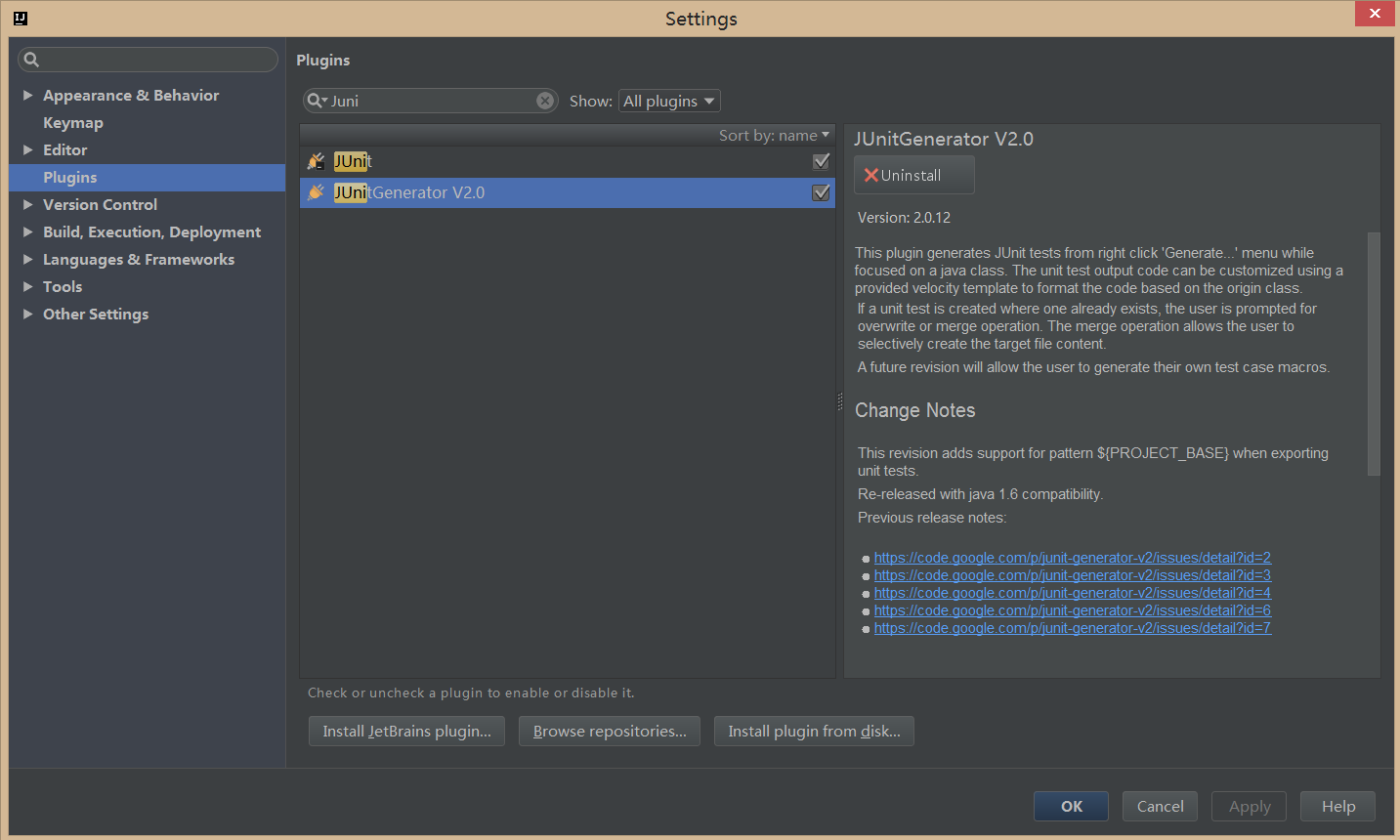
Task: Expand Build, Execution, Deployment section
Action: point(28,231)
